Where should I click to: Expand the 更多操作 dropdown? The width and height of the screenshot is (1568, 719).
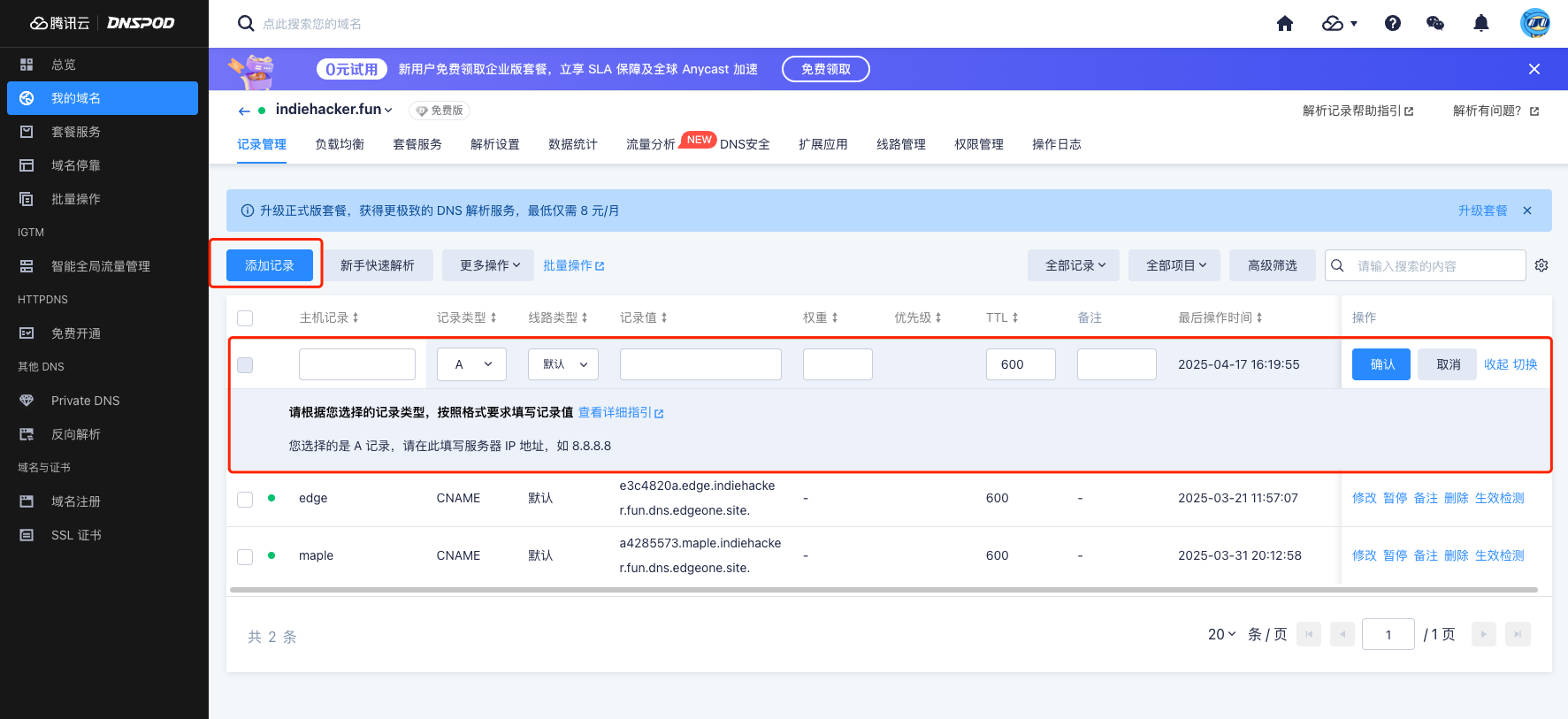click(489, 265)
